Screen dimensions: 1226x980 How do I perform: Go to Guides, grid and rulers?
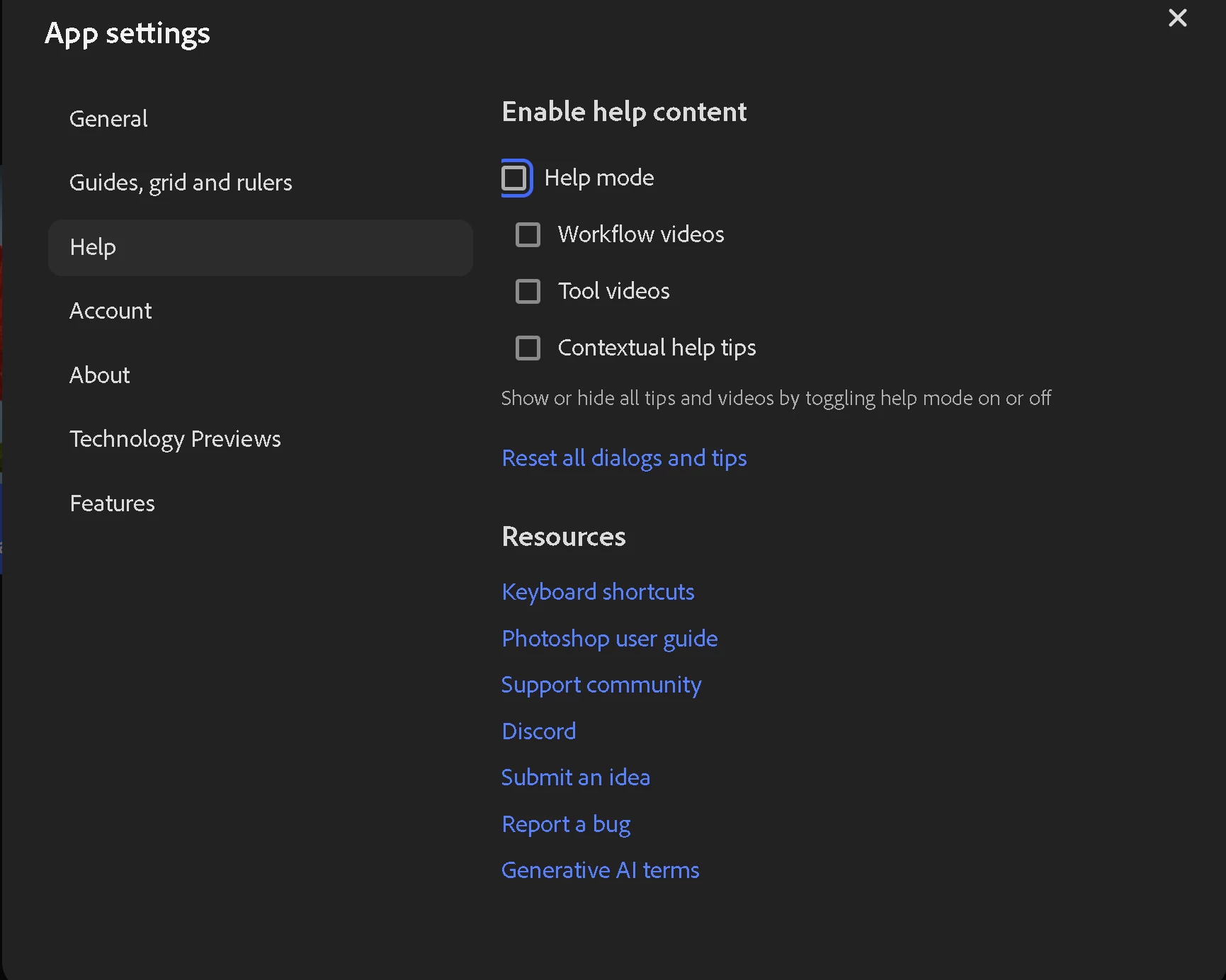(x=181, y=183)
